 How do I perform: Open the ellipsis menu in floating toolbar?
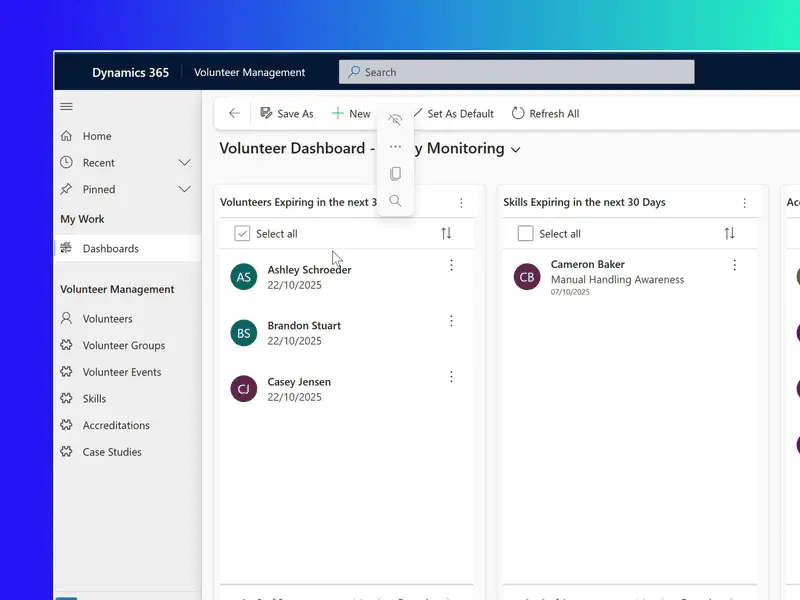395,147
